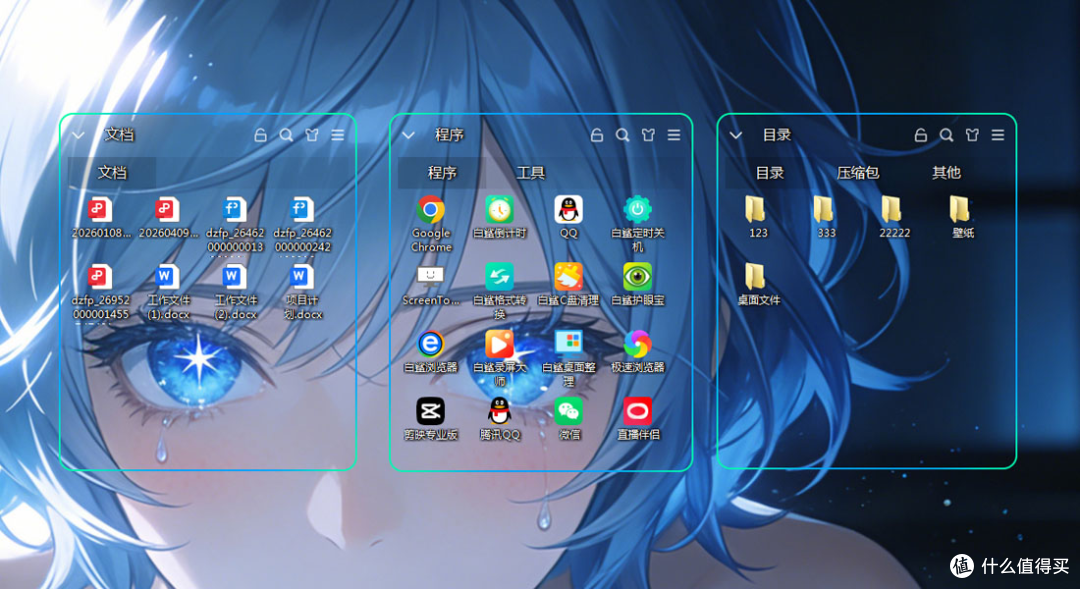
Task: Toggle lock on the 目录 panel
Action: click(920, 135)
